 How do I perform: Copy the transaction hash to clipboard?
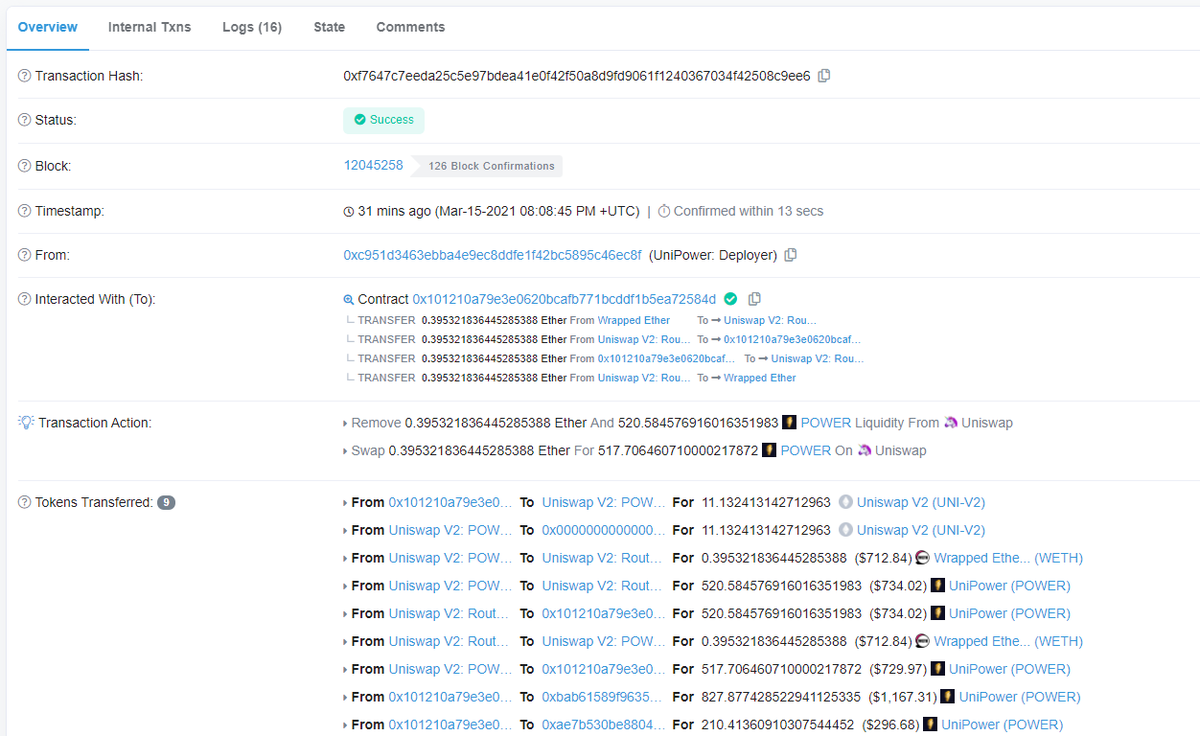pyautogui.click(x=824, y=76)
